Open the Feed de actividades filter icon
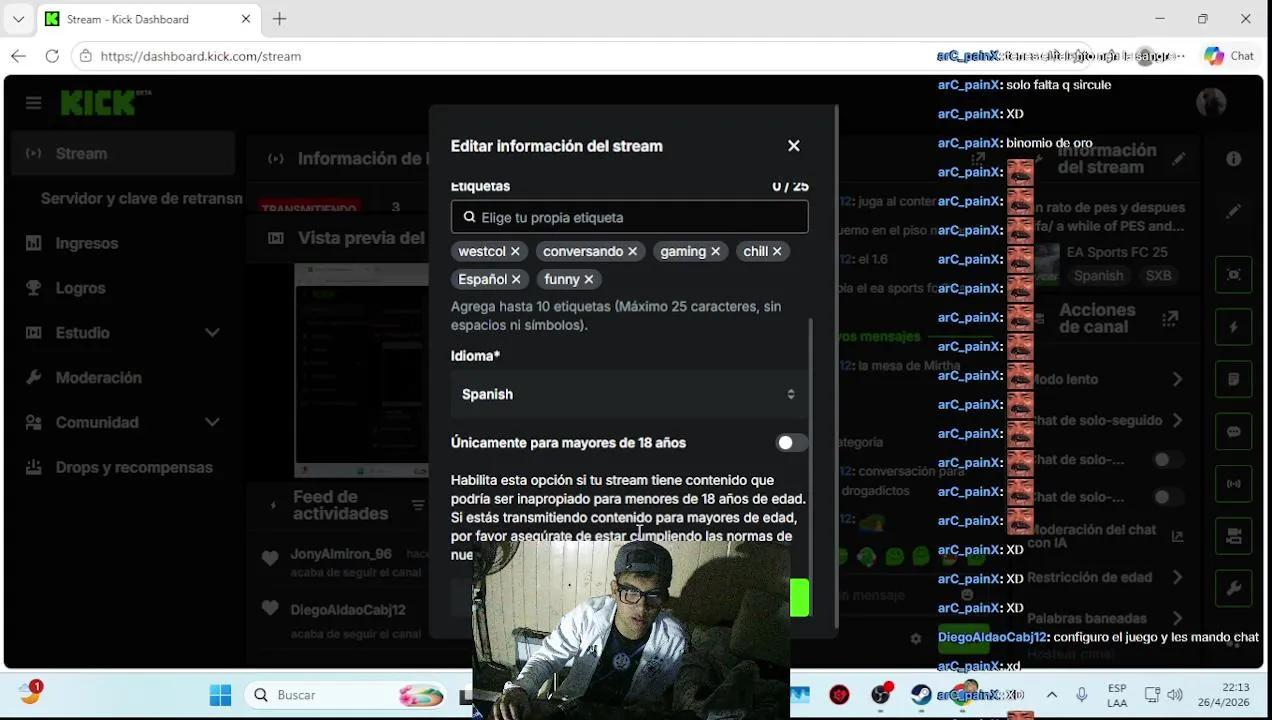1272x720 pixels. 418,506
